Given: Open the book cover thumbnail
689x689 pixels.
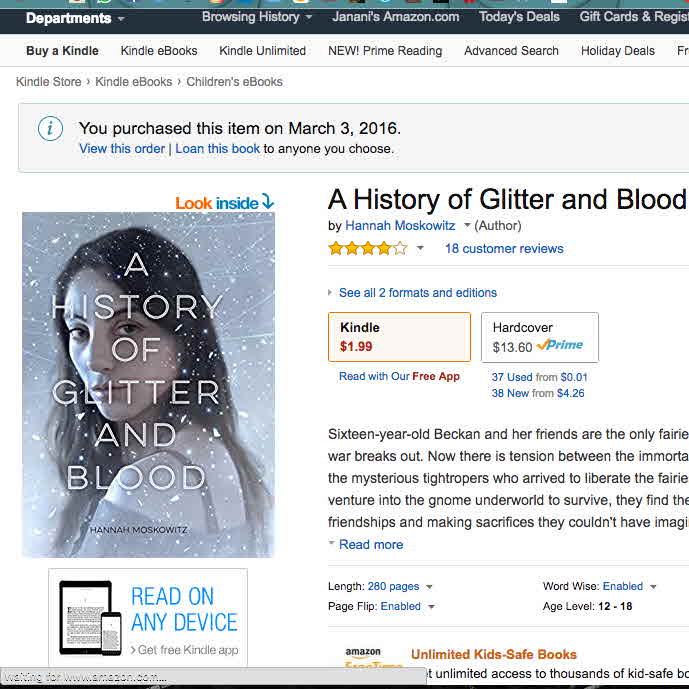Looking at the screenshot, I should (x=148, y=384).
